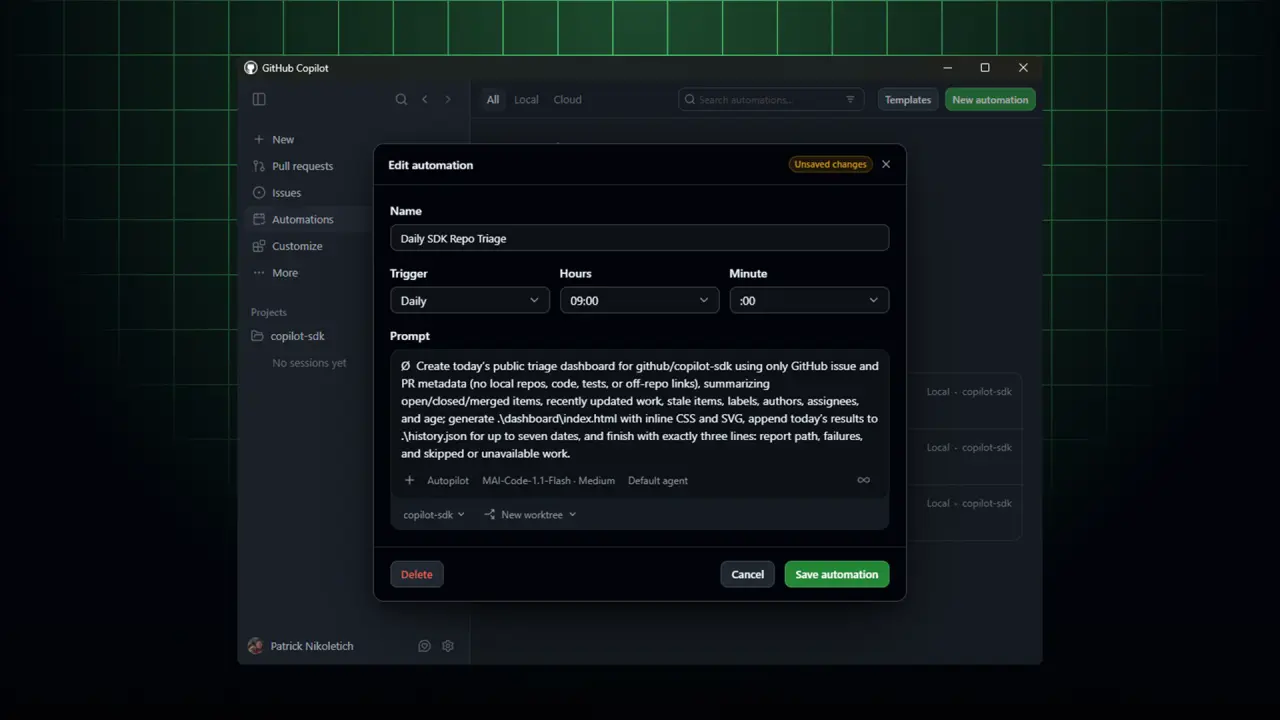Click the filter icon in the search automations box
Screen dimensions: 1280x720
(x=851, y=99)
